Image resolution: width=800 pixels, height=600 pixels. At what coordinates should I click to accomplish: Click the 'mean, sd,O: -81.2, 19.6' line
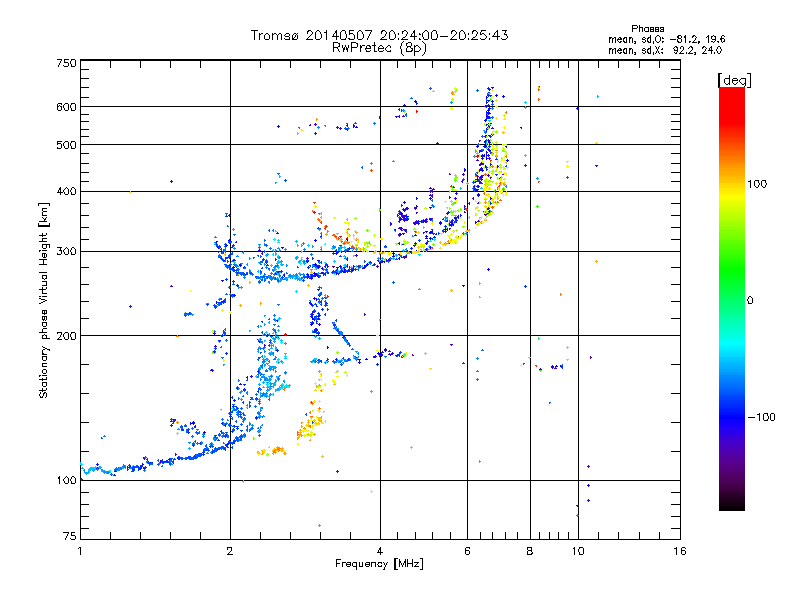(x=666, y=39)
